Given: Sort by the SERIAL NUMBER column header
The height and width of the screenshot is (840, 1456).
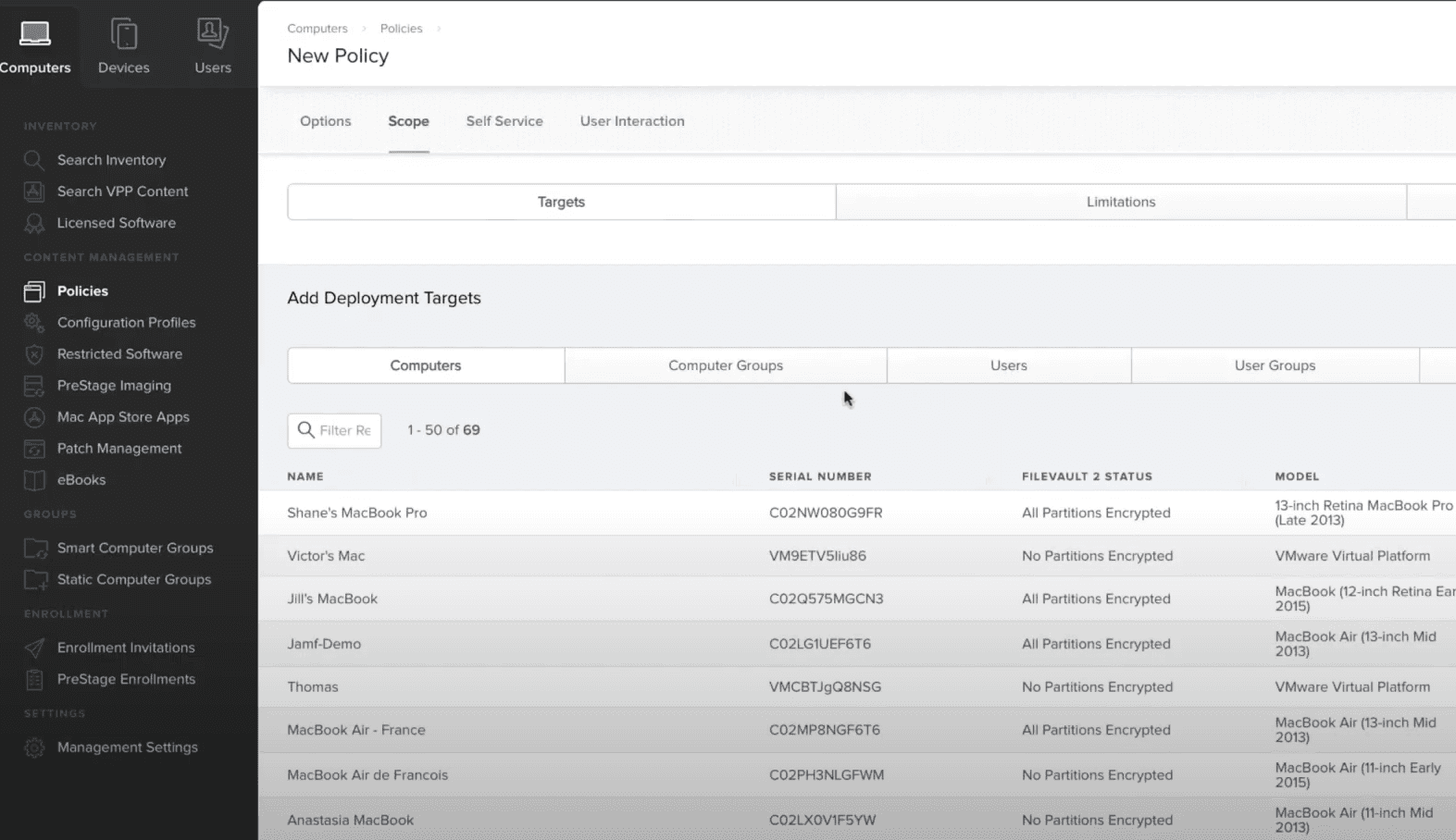Looking at the screenshot, I should [820, 476].
